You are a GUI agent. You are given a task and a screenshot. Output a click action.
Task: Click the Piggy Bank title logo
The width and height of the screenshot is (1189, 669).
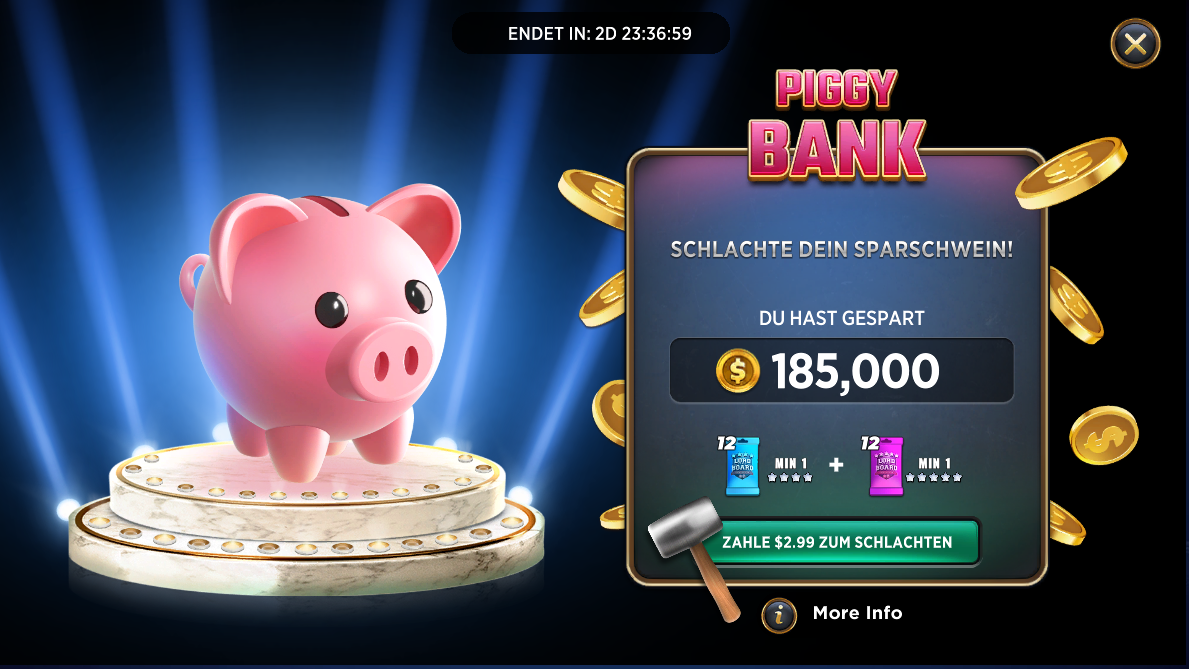837,125
